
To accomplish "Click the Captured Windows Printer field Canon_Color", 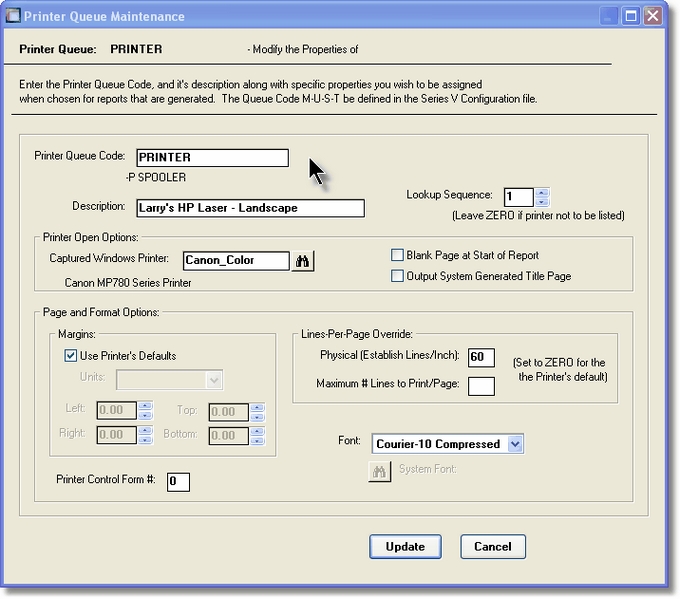I will (x=236, y=261).
